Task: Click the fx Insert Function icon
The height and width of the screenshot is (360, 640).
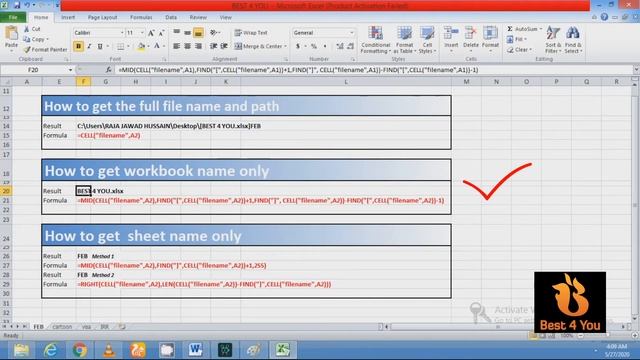Action: (108, 70)
